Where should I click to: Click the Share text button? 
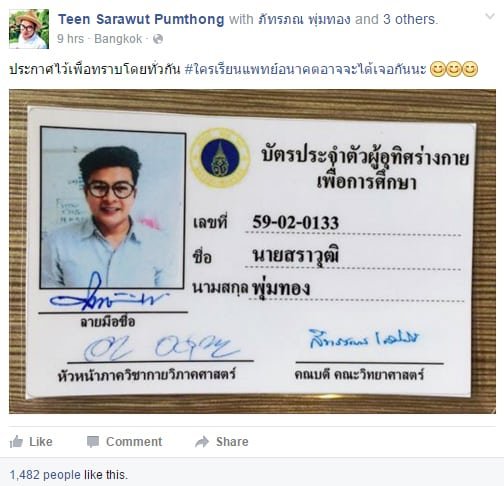232,442
